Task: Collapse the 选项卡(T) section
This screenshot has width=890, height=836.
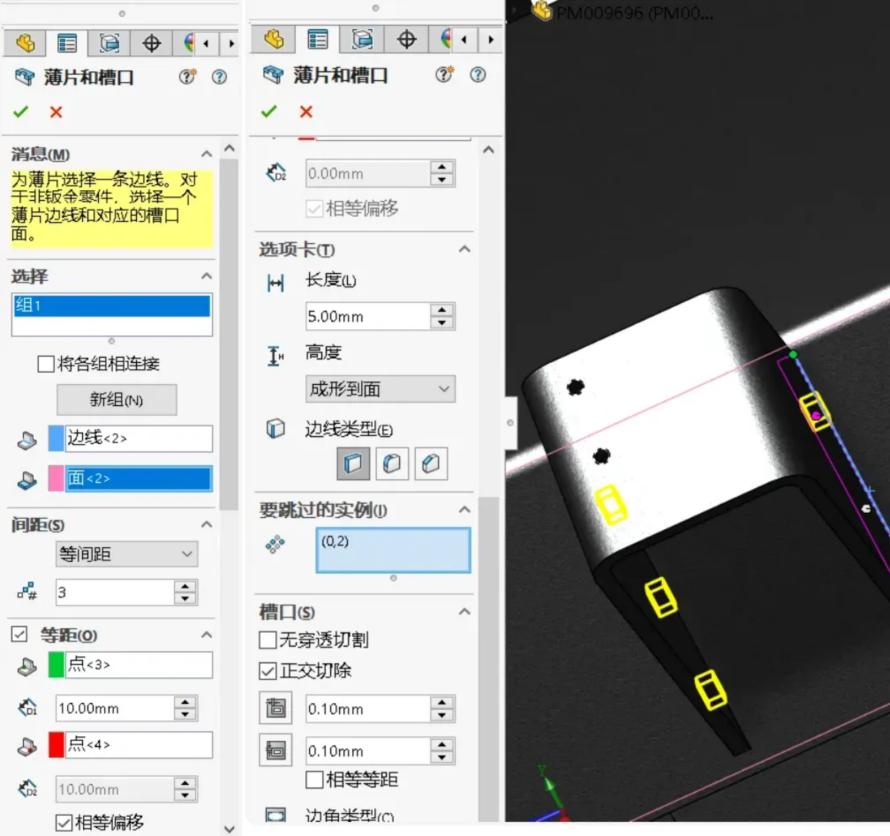Action: 464,249
